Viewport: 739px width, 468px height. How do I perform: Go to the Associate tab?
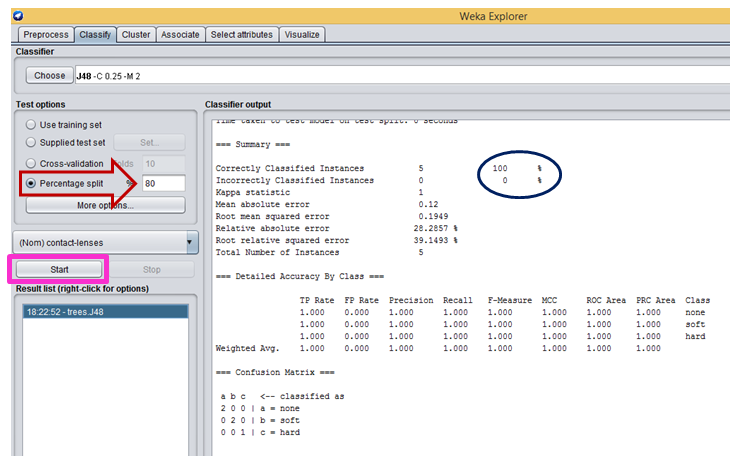[x=180, y=35]
